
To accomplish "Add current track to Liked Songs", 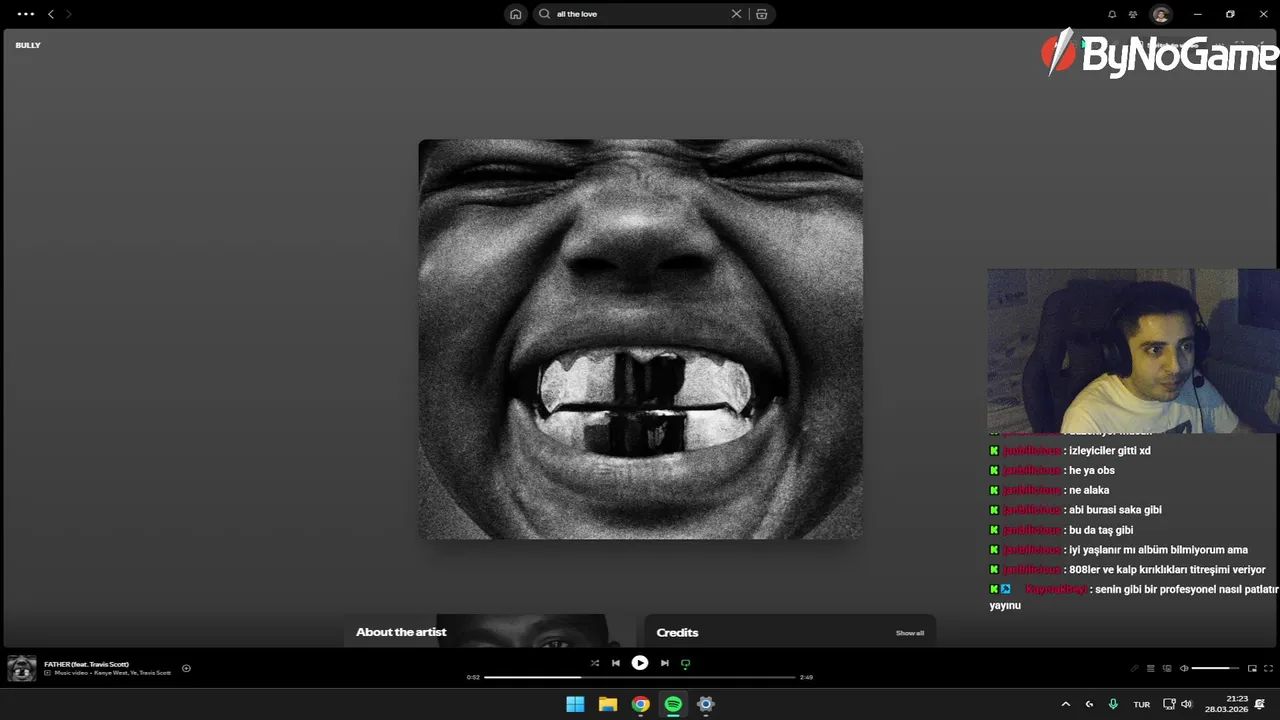I will pos(186,668).
